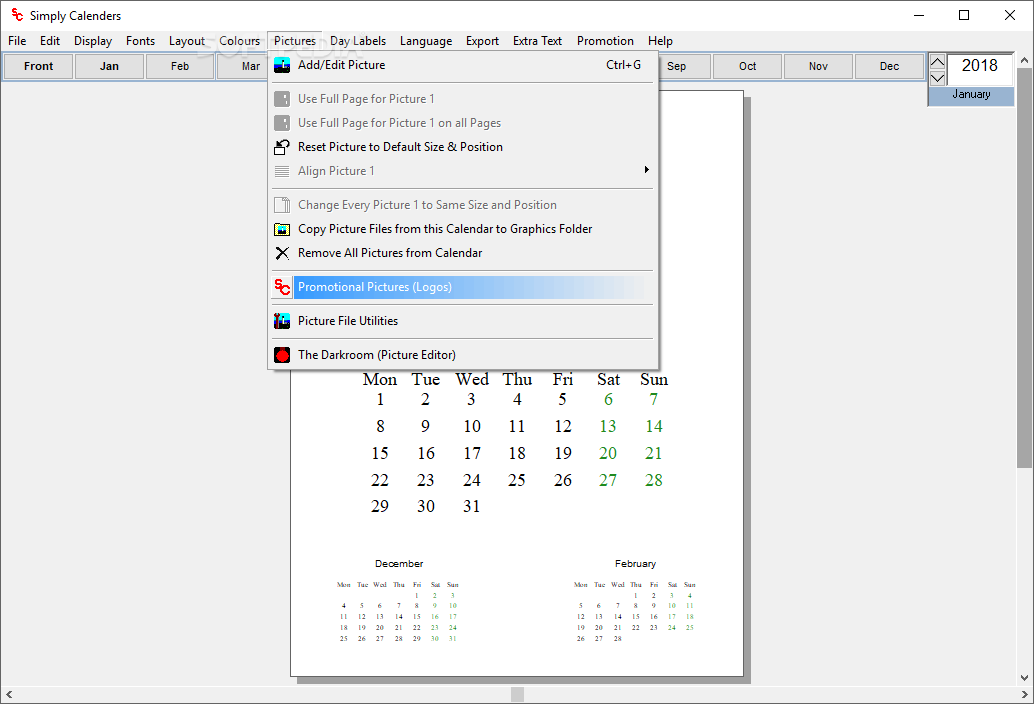Click the Add/Edit Picture icon

[282, 65]
